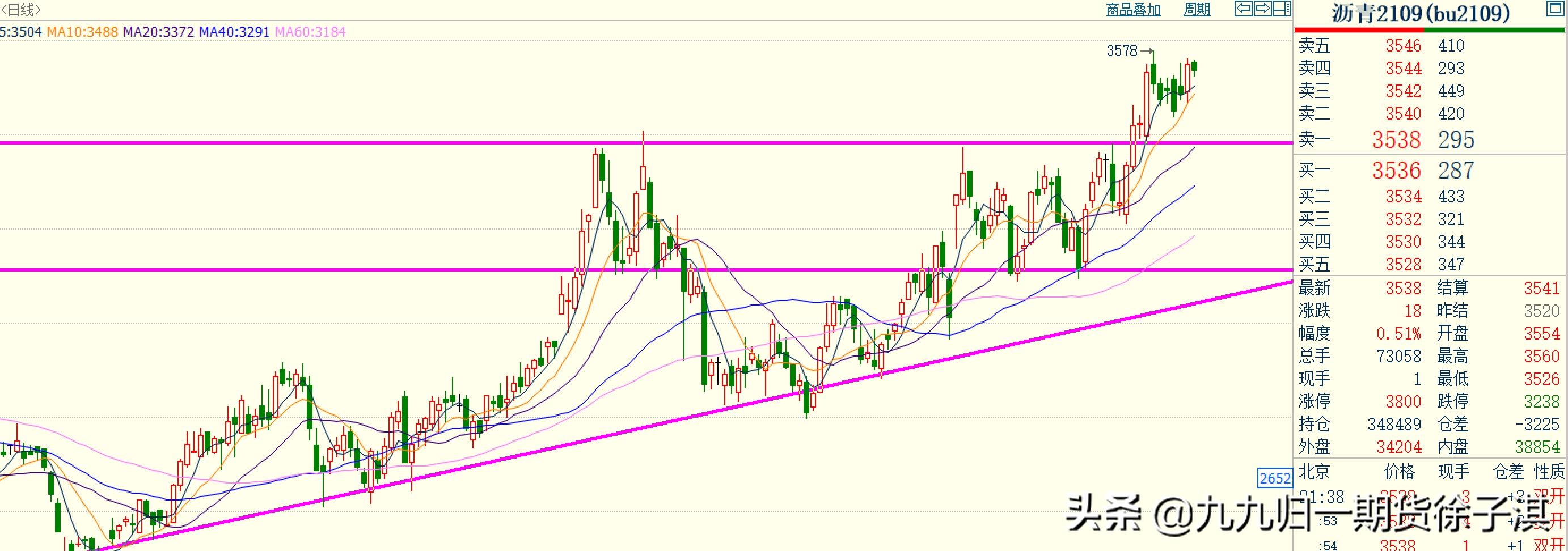This screenshot has height=551, width=1568.
Task: Click the 卖一 row label
Action: 1314,140
